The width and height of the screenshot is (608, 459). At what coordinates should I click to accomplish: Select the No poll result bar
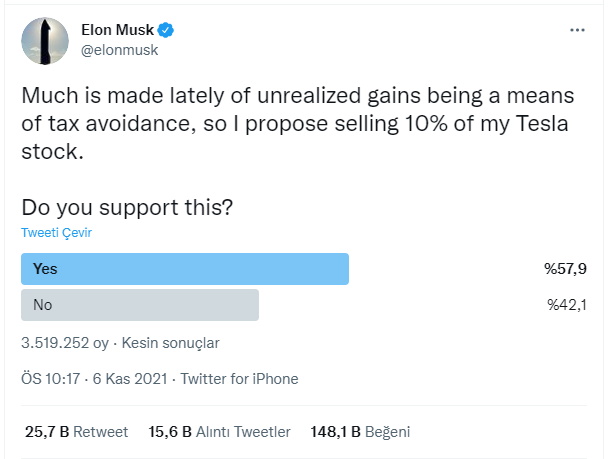pos(140,305)
